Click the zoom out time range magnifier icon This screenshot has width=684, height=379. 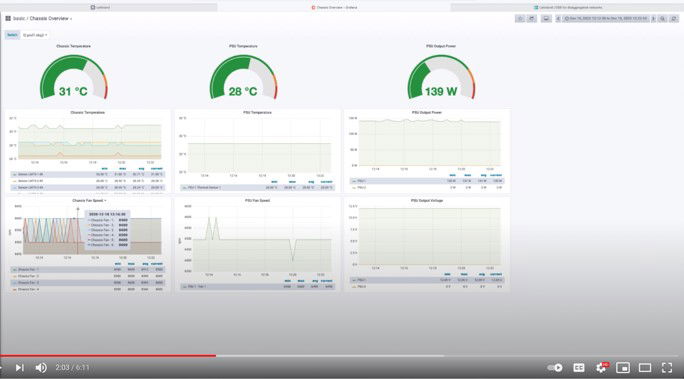click(x=663, y=19)
